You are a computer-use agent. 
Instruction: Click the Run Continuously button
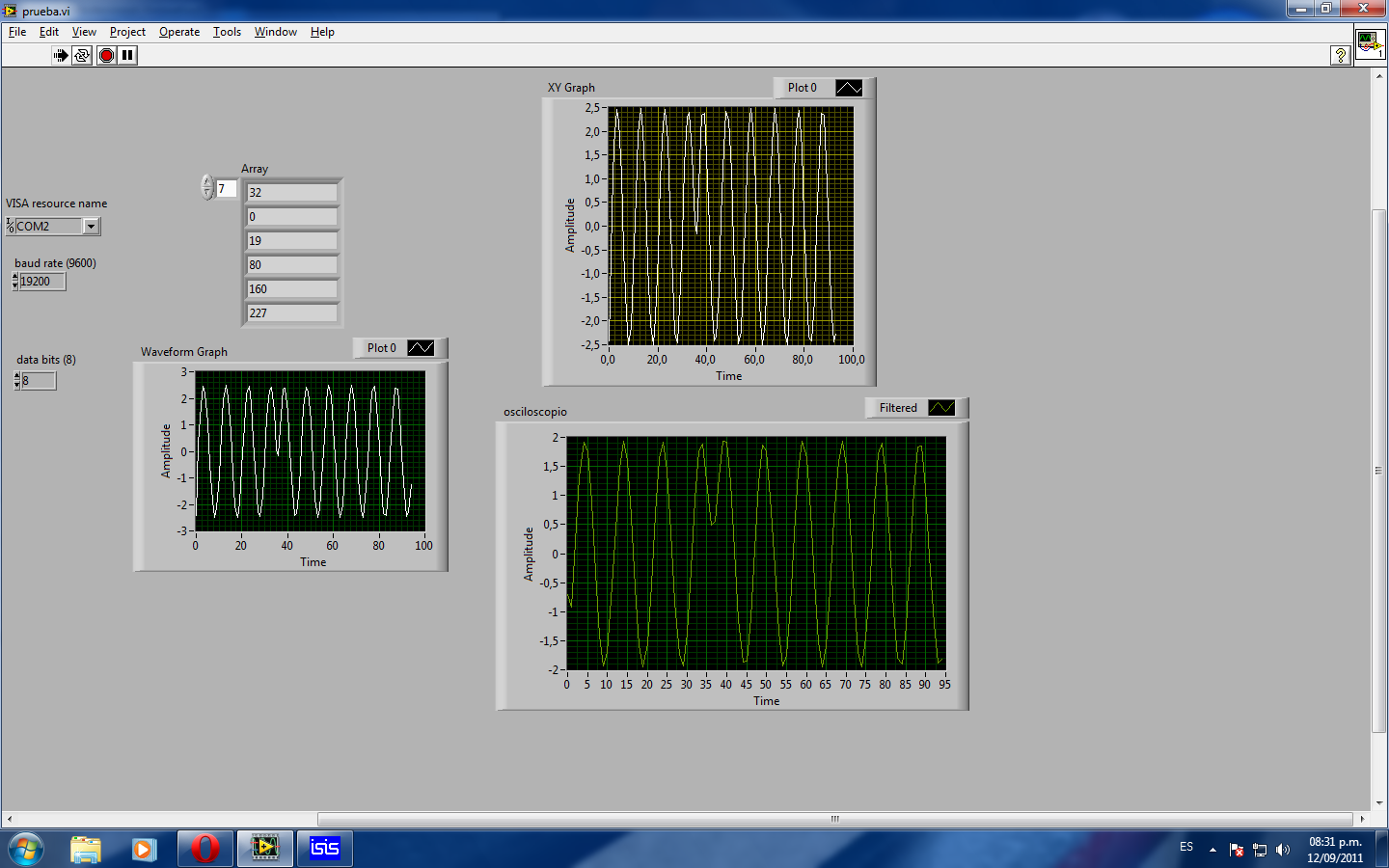click(x=82, y=55)
